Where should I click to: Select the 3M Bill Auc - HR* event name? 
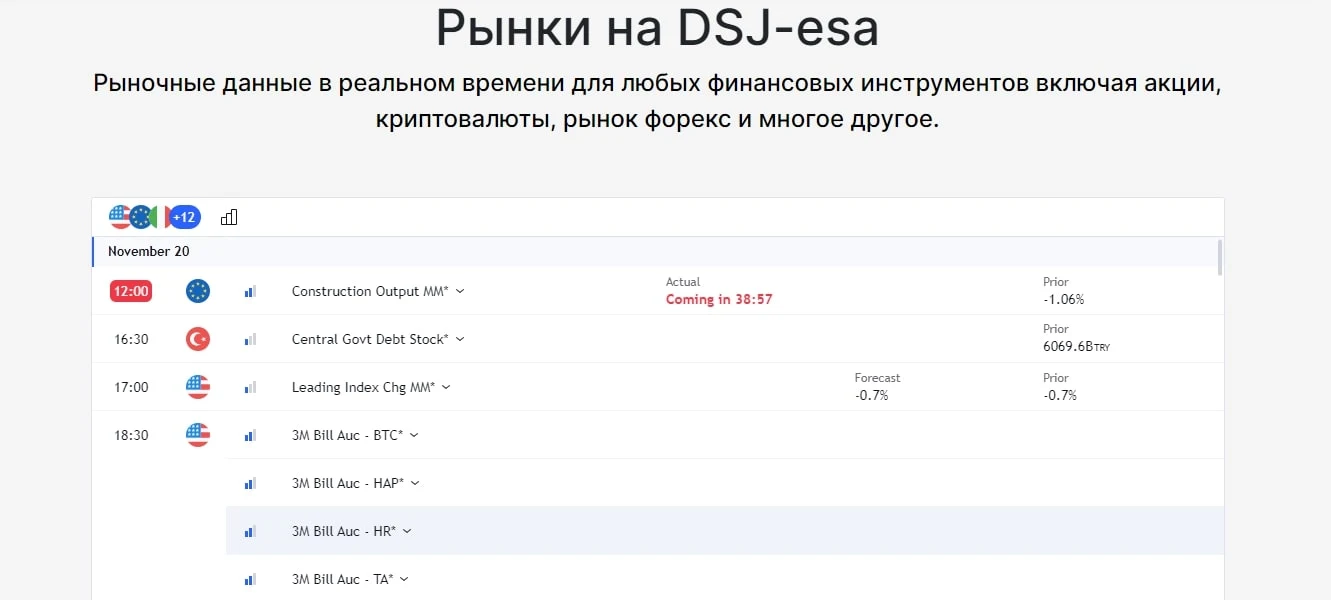click(x=344, y=531)
